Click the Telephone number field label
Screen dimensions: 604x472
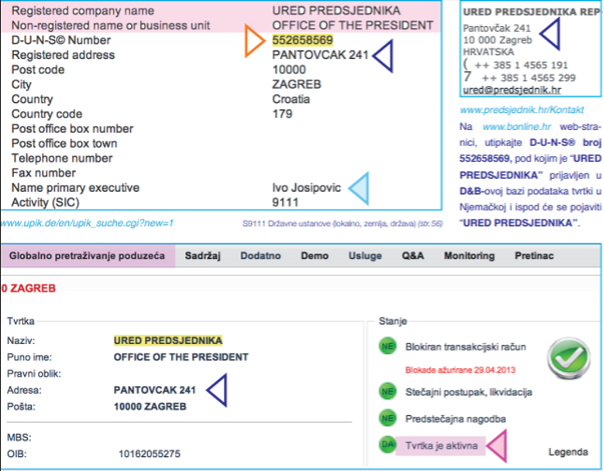click(62, 158)
